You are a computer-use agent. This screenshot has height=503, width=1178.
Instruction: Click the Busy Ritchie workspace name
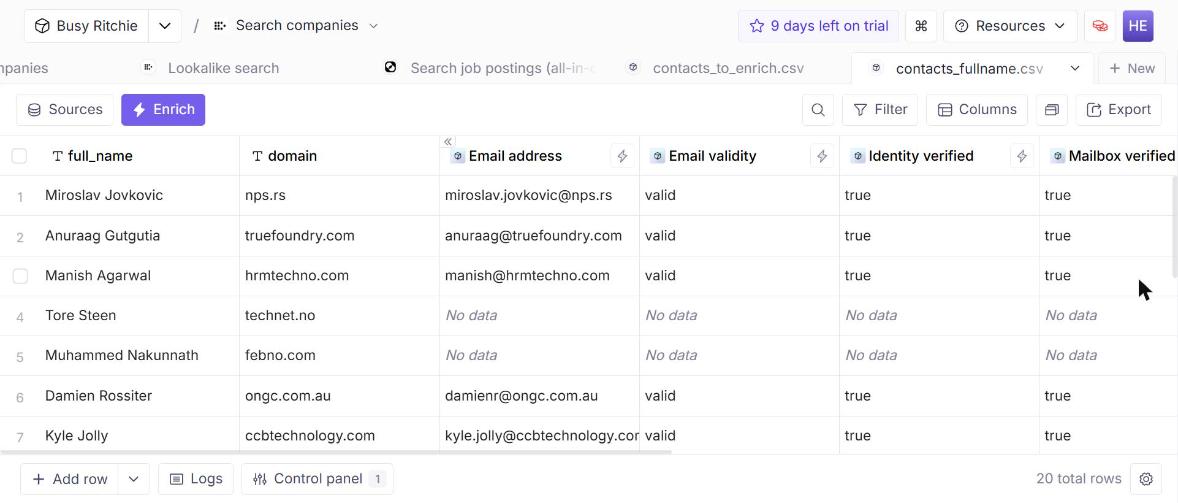coord(97,26)
